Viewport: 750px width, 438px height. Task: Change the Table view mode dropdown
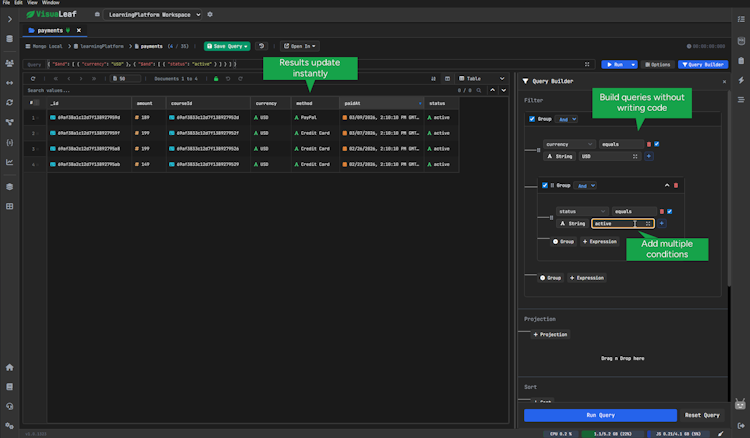(482, 78)
